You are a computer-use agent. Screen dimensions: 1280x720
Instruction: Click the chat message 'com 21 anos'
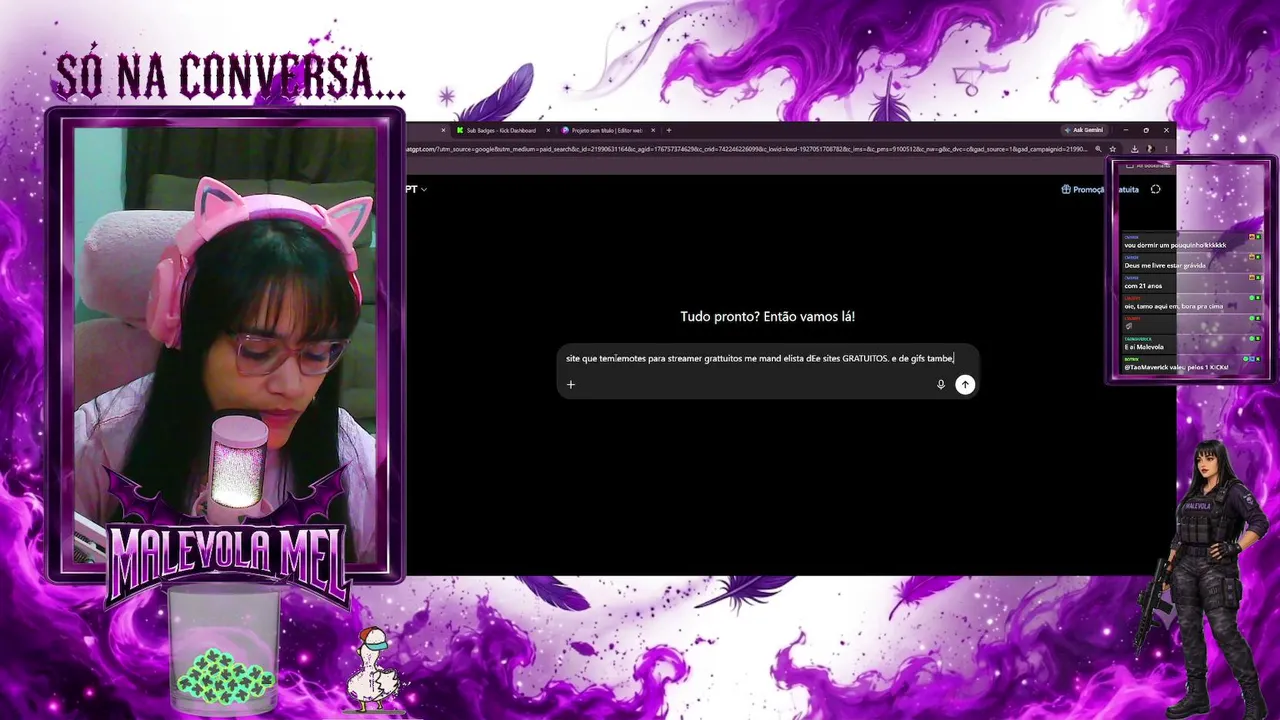(x=1143, y=286)
